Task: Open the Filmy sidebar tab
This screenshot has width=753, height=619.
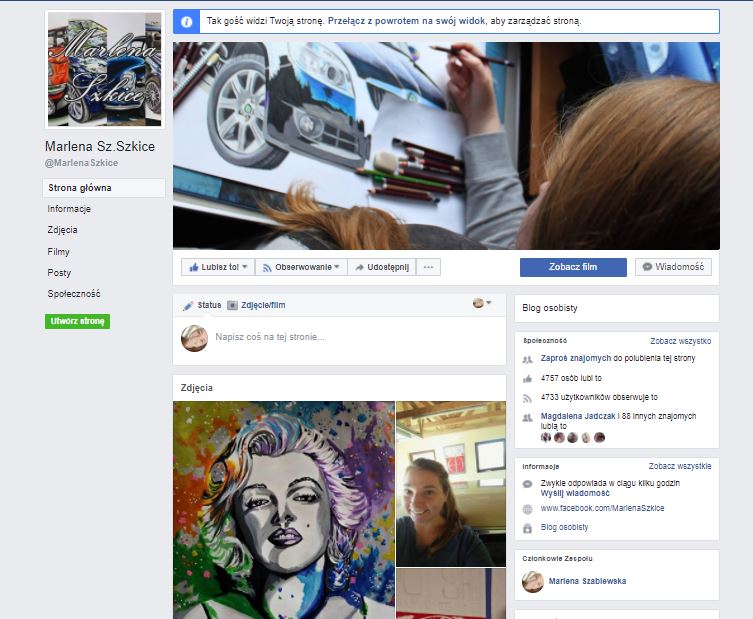Action: [59, 252]
